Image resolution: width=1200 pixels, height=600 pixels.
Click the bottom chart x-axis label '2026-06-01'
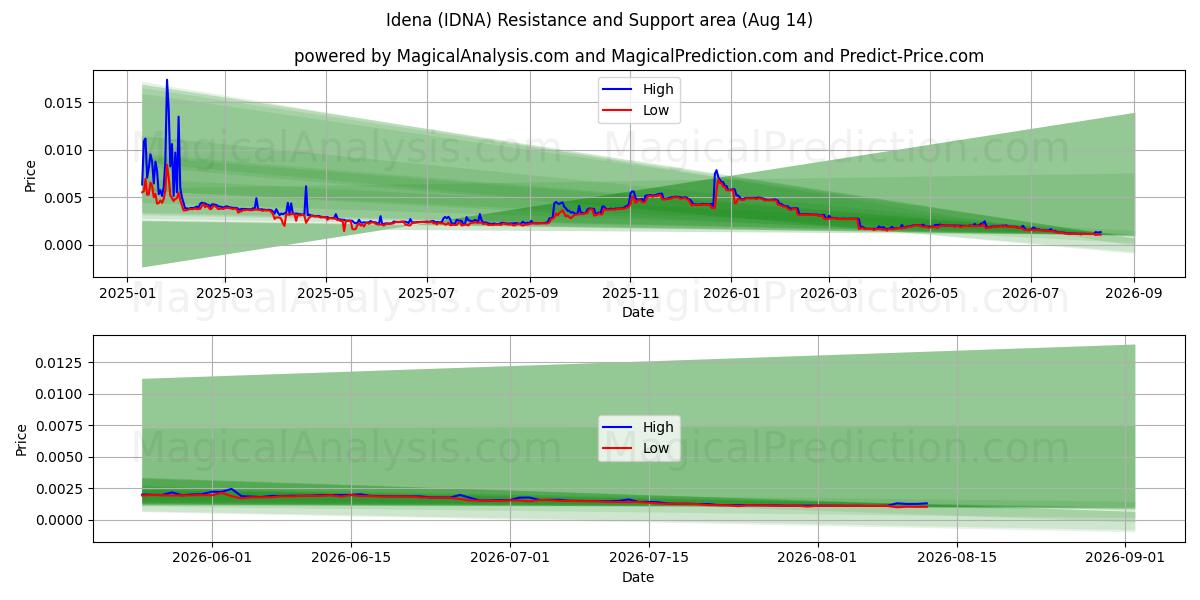pos(212,559)
